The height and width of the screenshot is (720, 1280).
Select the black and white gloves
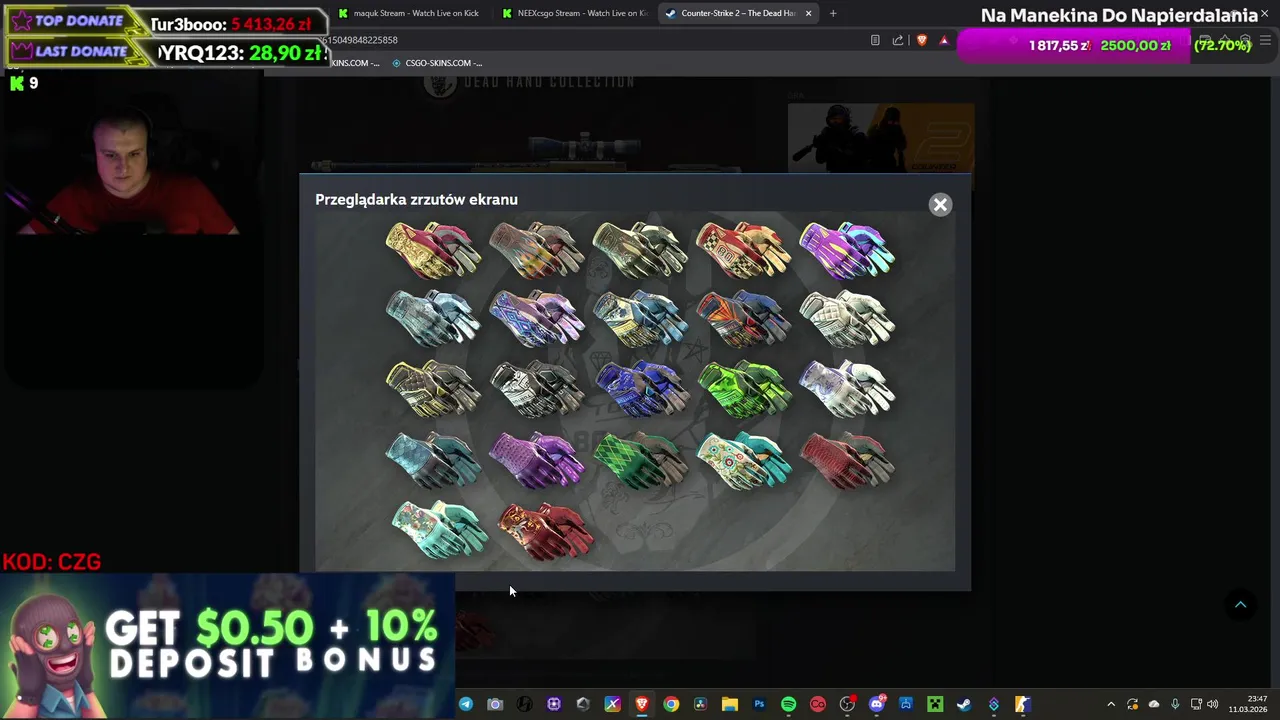pyautogui.click(x=537, y=389)
